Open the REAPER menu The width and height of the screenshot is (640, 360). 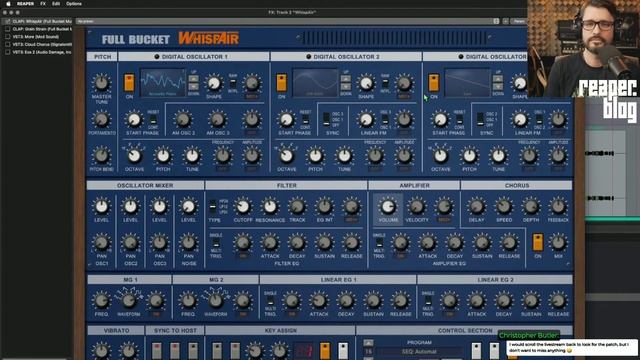(25, 4)
